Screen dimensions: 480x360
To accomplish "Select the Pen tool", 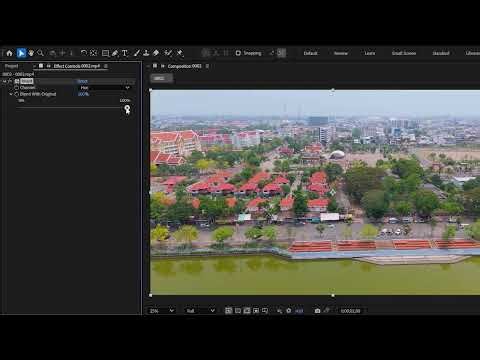I will (115, 53).
